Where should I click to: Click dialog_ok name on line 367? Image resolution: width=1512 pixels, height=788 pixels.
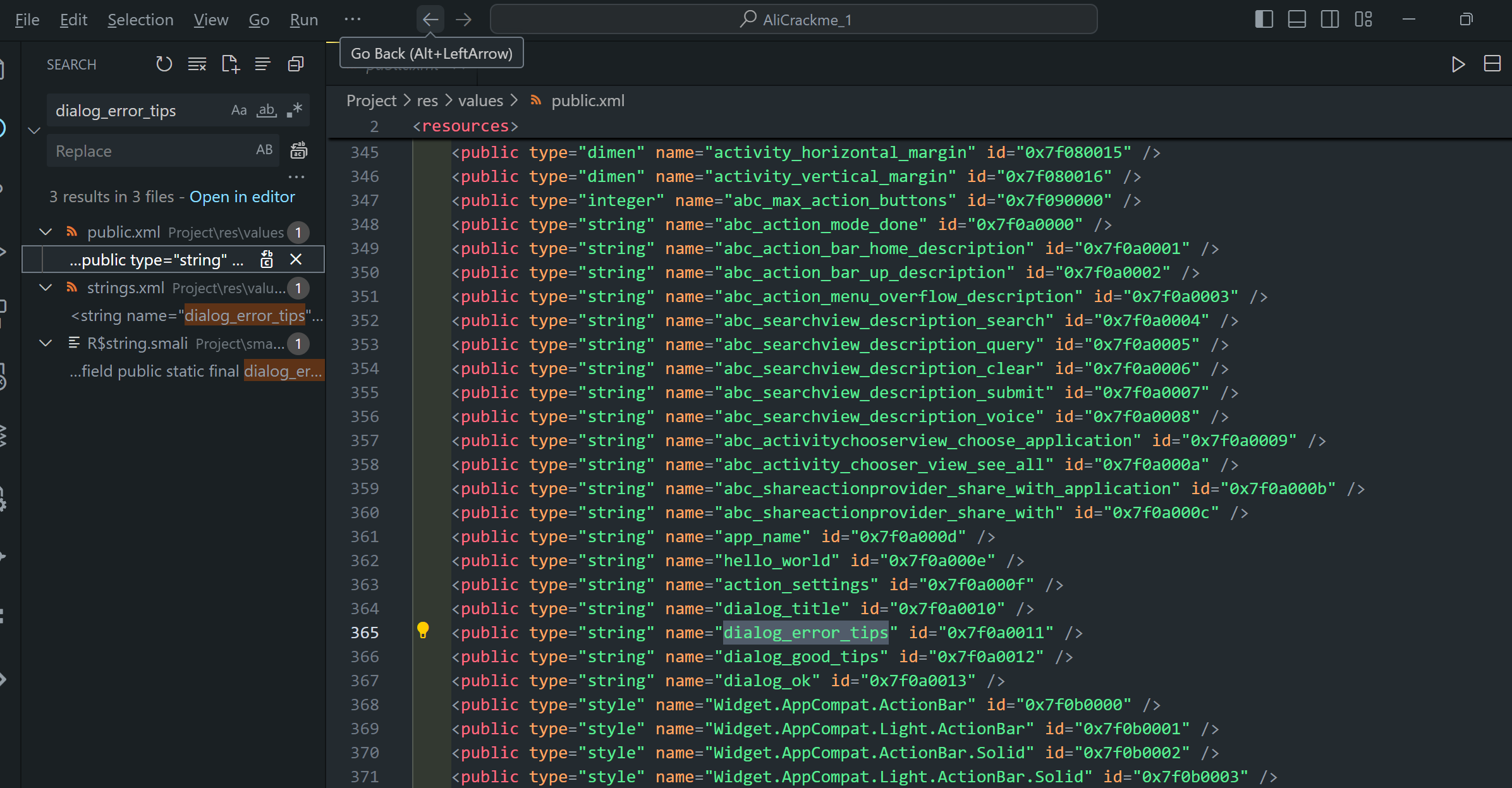(767, 681)
